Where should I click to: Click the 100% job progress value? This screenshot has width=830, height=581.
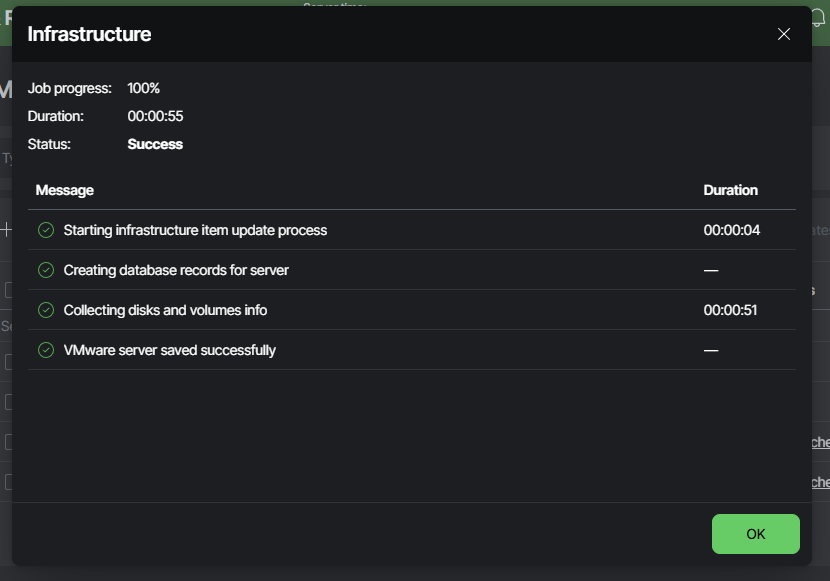[x=143, y=88]
